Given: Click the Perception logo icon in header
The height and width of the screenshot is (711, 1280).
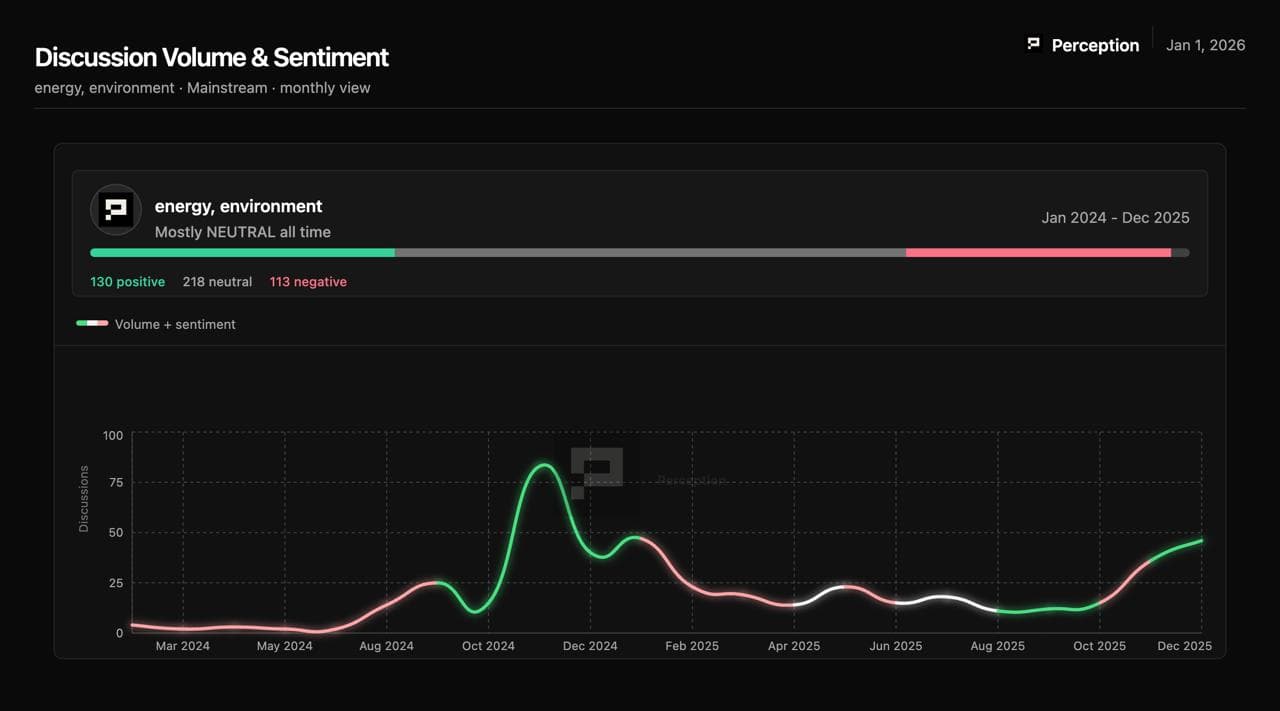Looking at the screenshot, I should coord(1034,44).
